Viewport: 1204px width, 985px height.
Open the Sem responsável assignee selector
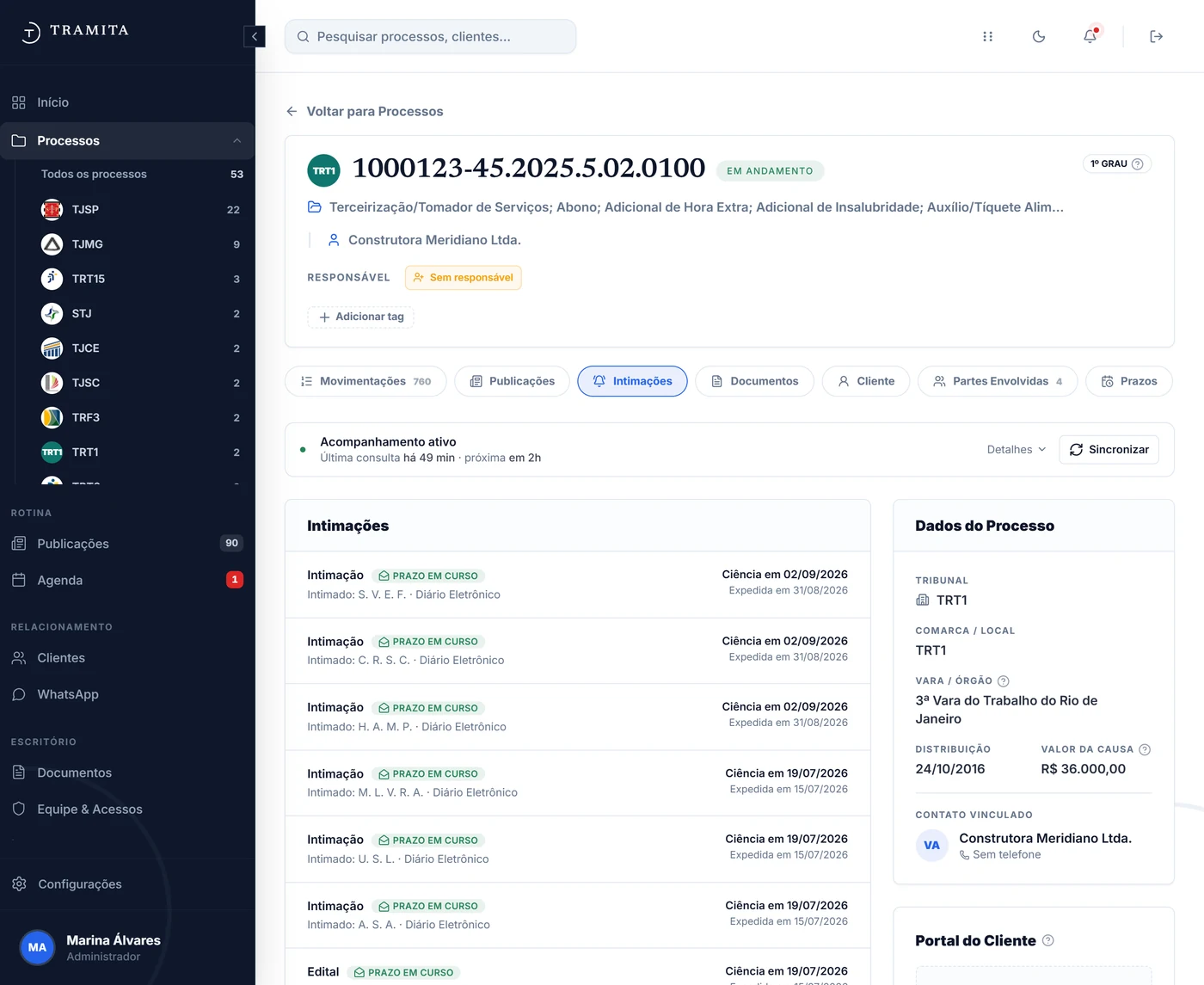[x=463, y=277]
